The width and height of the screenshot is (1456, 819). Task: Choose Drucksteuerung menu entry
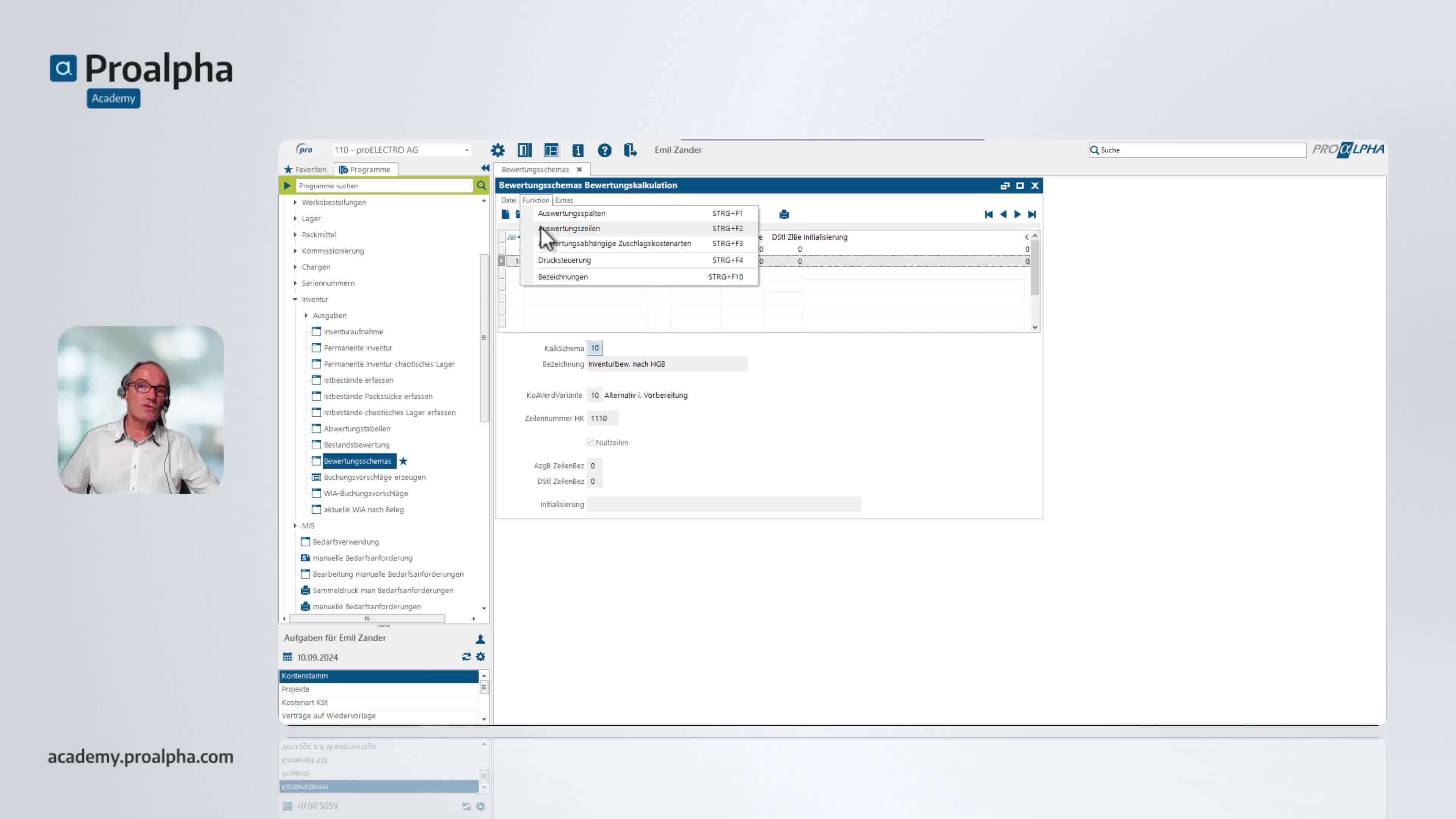tap(564, 260)
